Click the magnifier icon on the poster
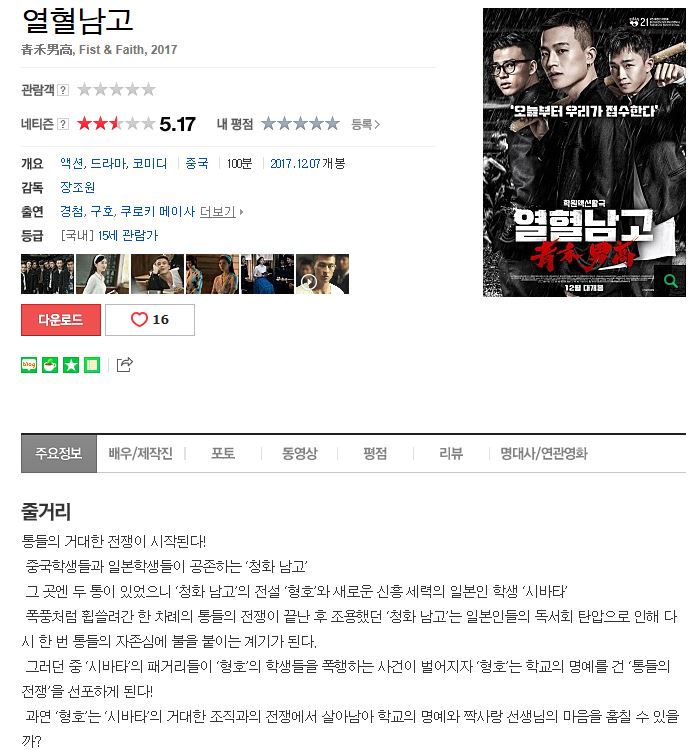 click(670, 281)
